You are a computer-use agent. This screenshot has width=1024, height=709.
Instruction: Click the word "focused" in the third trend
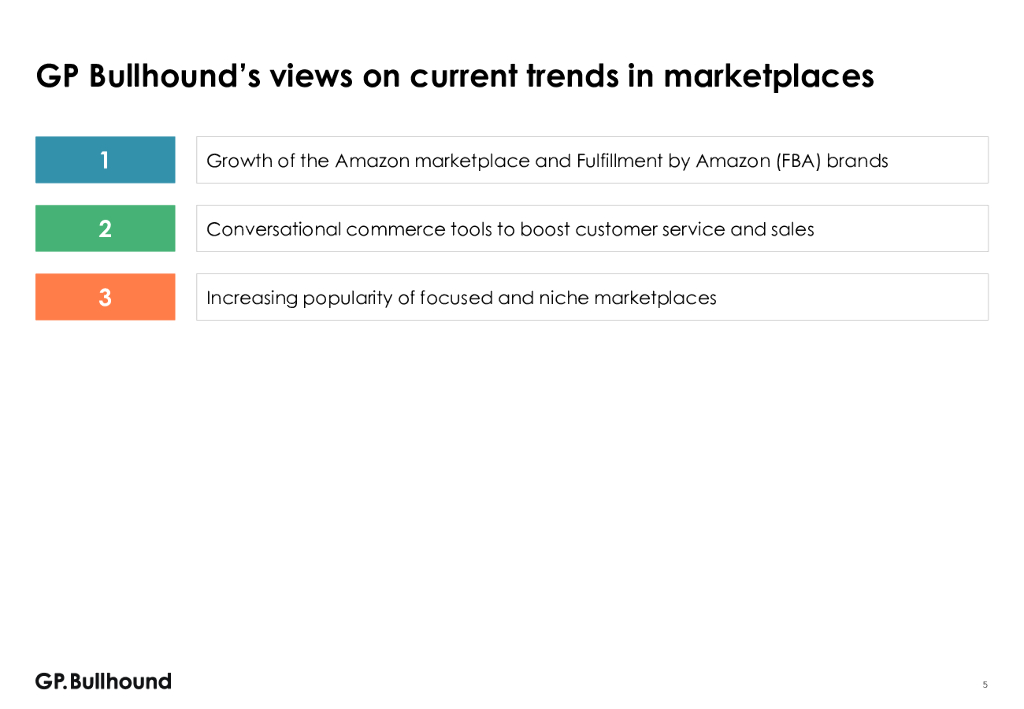pos(456,298)
